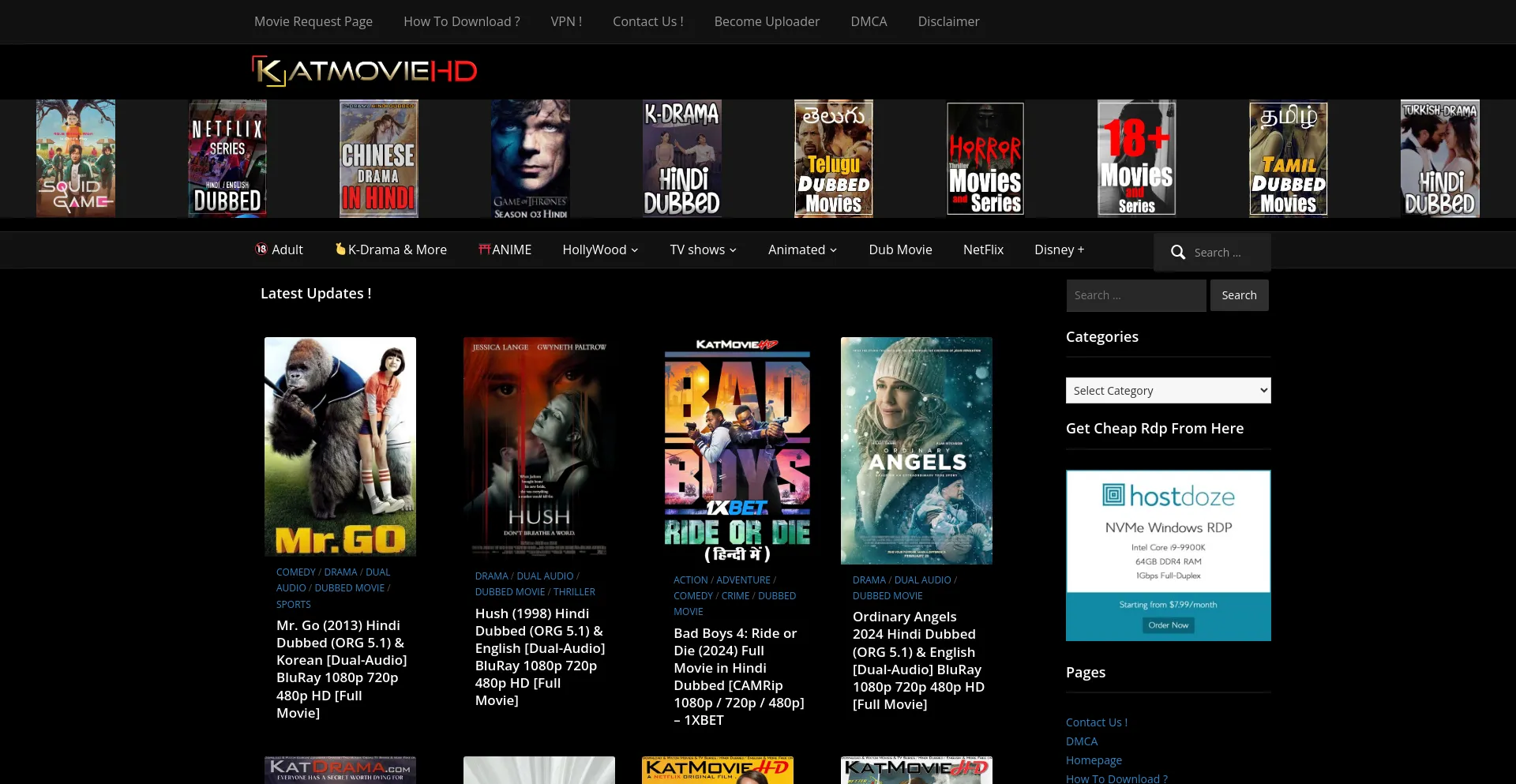Click SPORTS category tag under Mr. Go
This screenshot has height=784, width=1516.
tap(294, 605)
